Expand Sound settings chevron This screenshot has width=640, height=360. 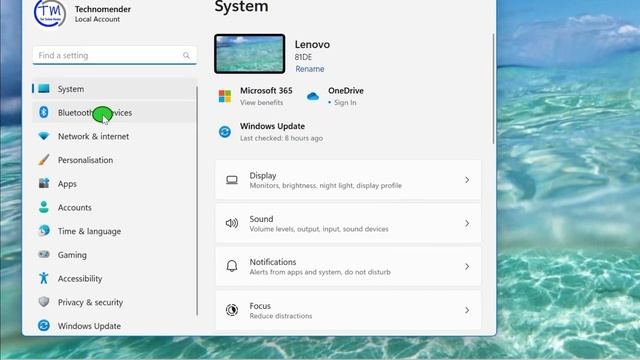467,223
